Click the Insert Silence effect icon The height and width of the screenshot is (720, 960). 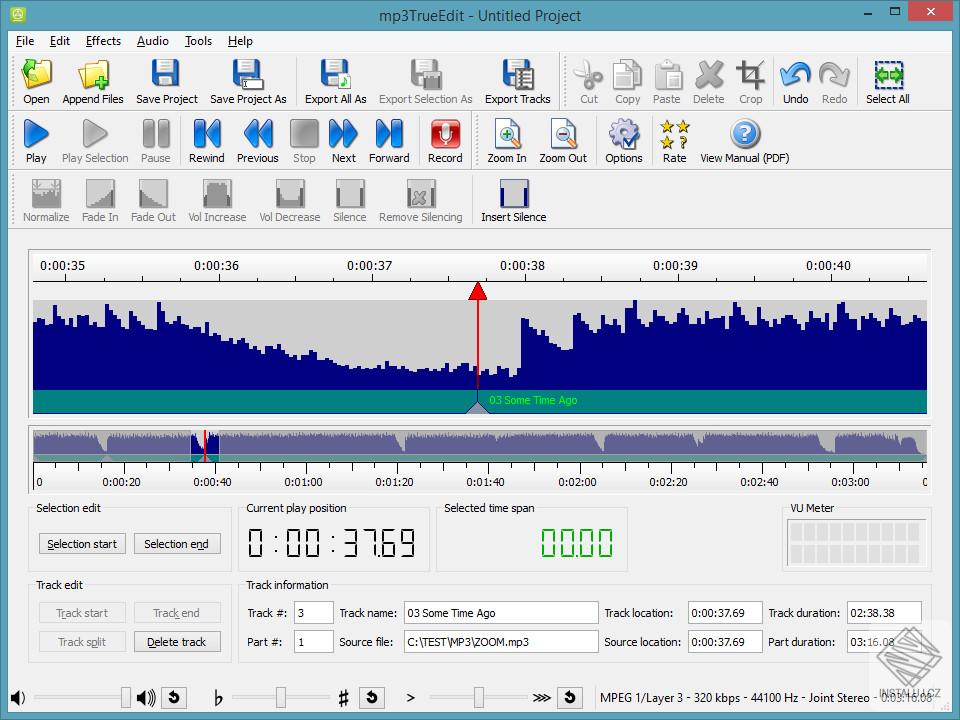click(x=513, y=194)
